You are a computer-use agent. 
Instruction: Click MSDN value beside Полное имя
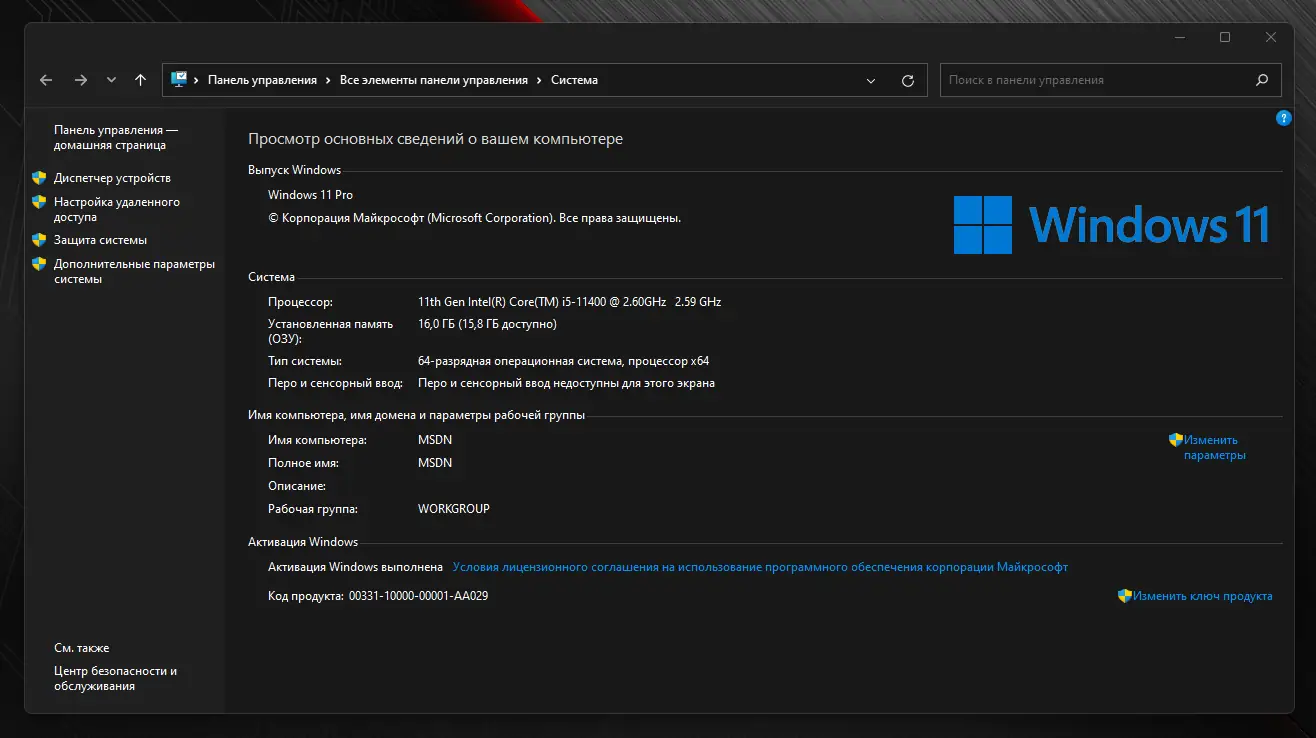tap(435, 463)
